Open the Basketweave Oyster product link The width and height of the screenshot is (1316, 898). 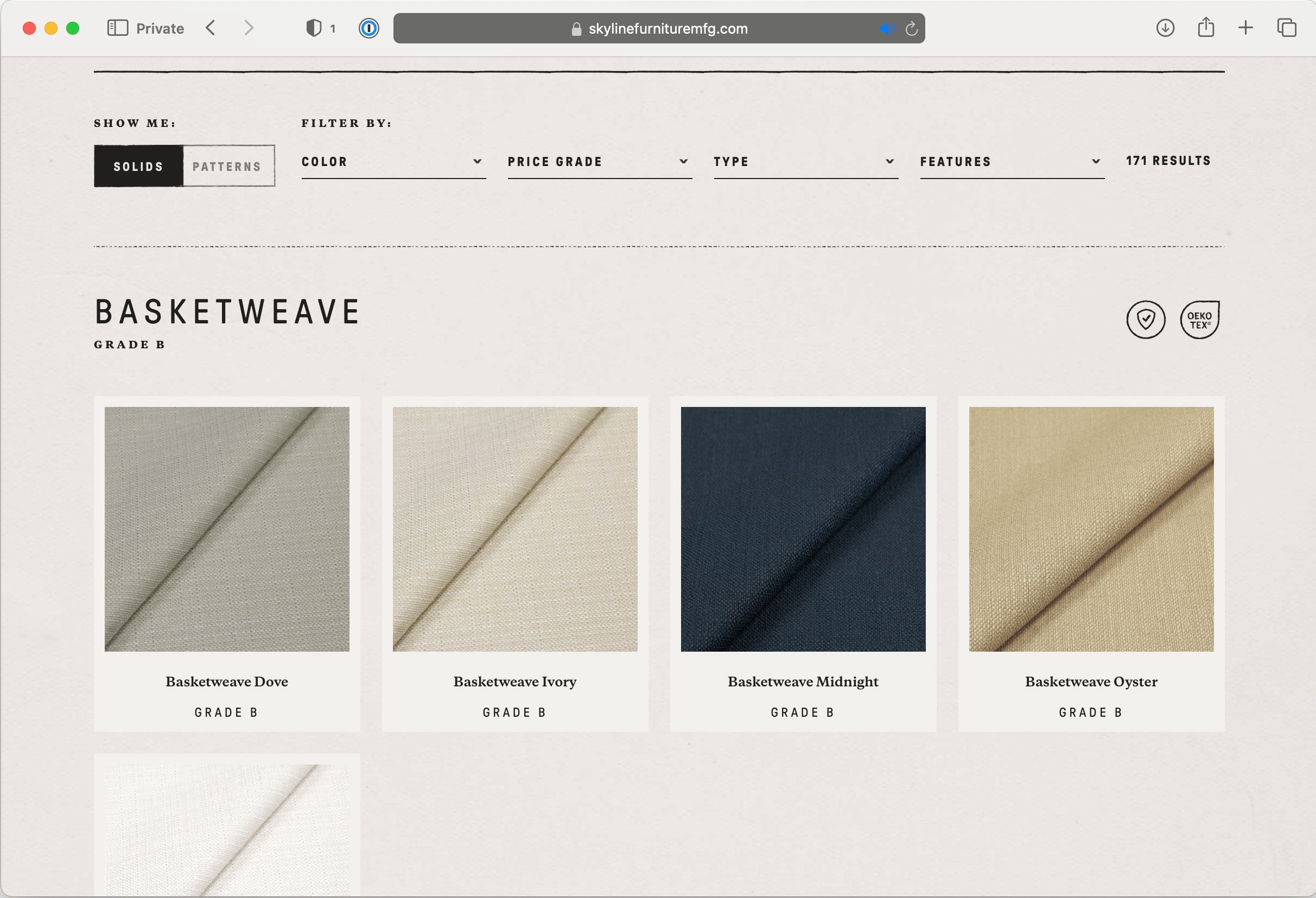click(1091, 682)
